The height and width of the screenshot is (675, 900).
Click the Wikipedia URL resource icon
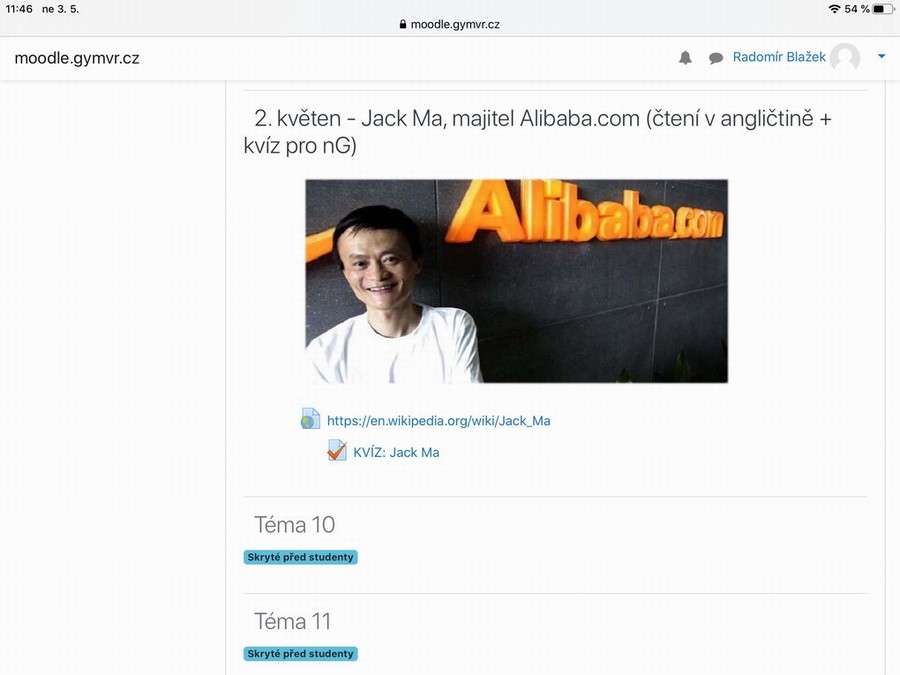(x=310, y=419)
